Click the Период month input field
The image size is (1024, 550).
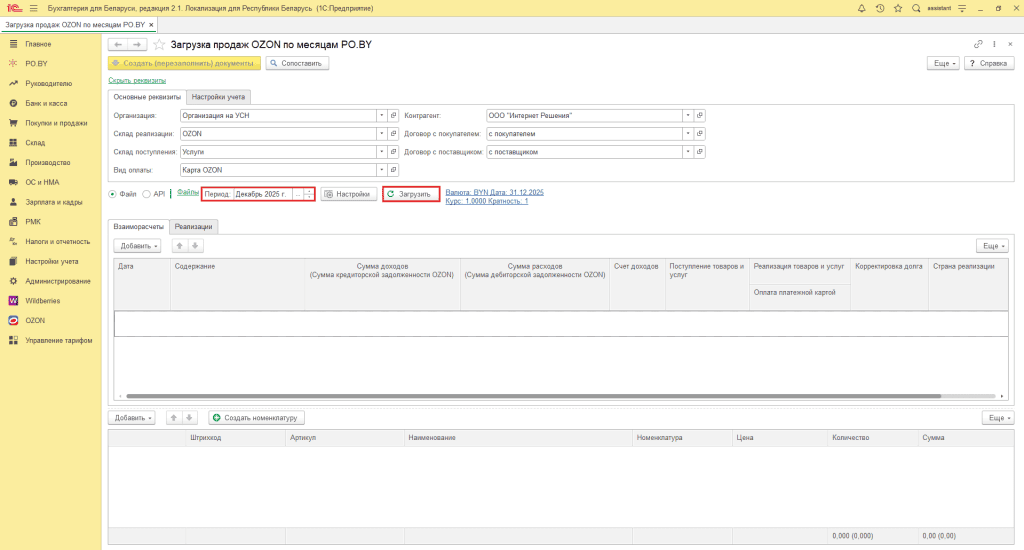point(263,194)
